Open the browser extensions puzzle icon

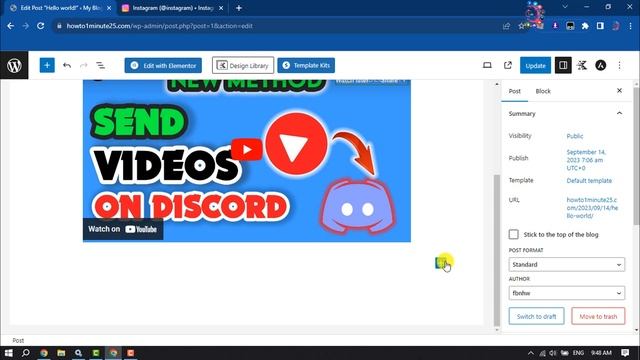pyautogui.click(x=585, y=26)
